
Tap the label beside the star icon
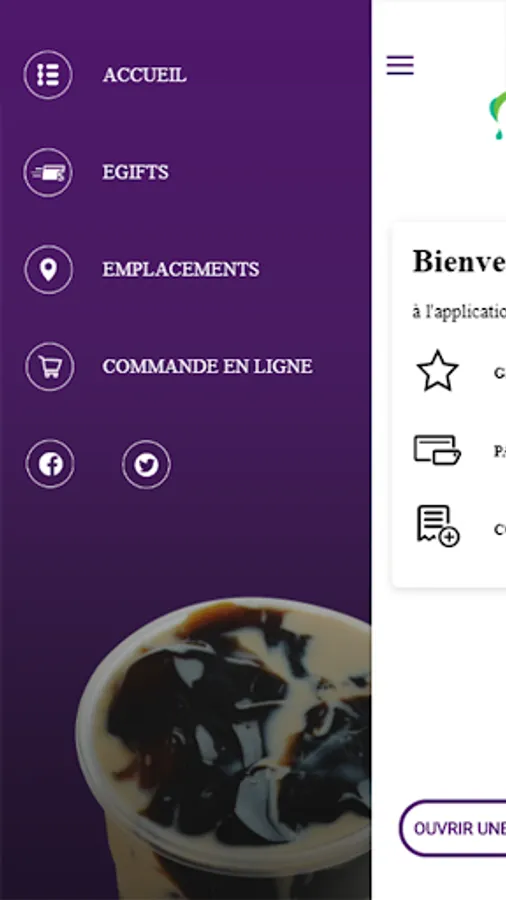click(500, 373)
